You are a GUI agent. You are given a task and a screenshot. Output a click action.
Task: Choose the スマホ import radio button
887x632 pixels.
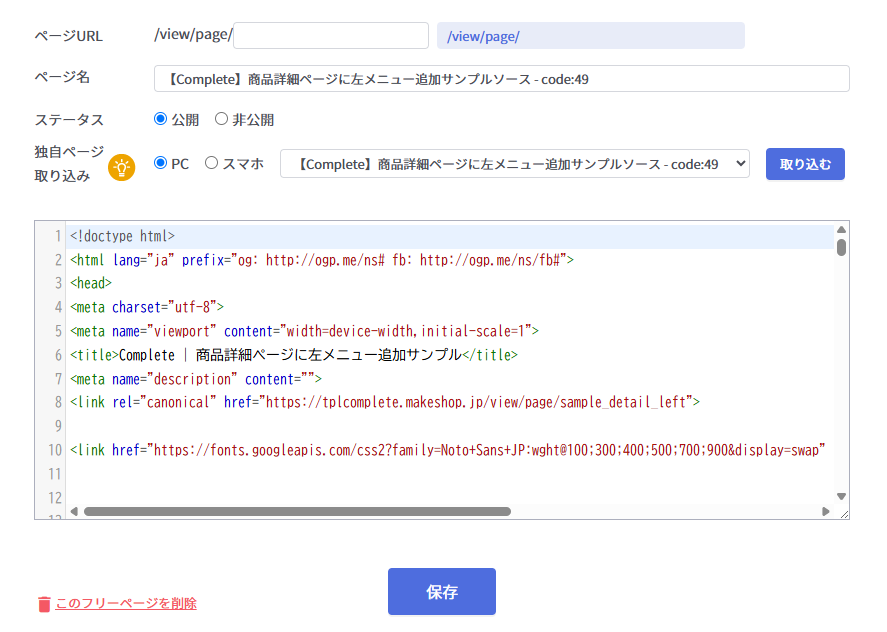[x=212, y=163]
